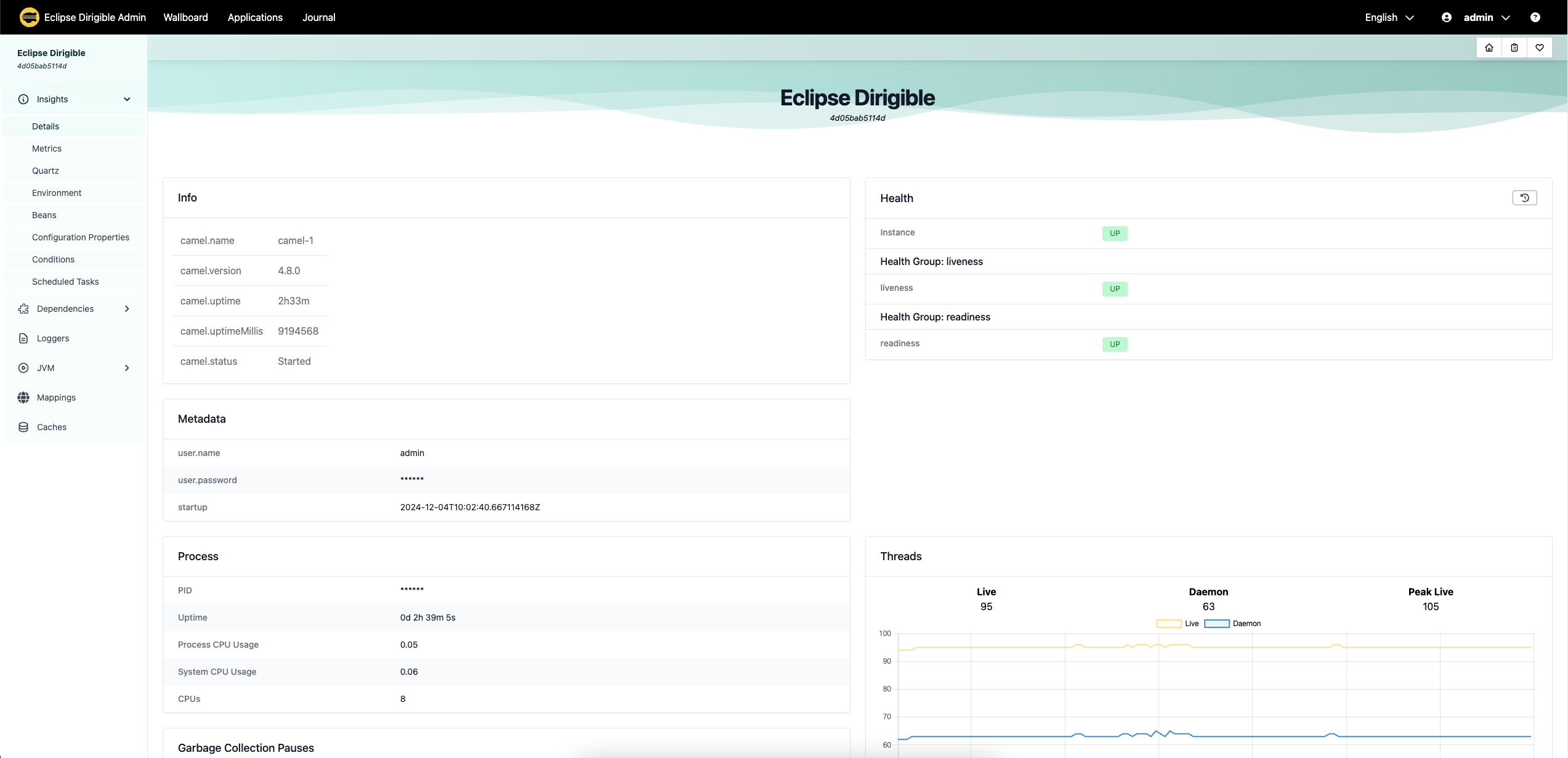Click the heart health icon button
This screenshot has height=758, width=1568.
(1540, 47)
